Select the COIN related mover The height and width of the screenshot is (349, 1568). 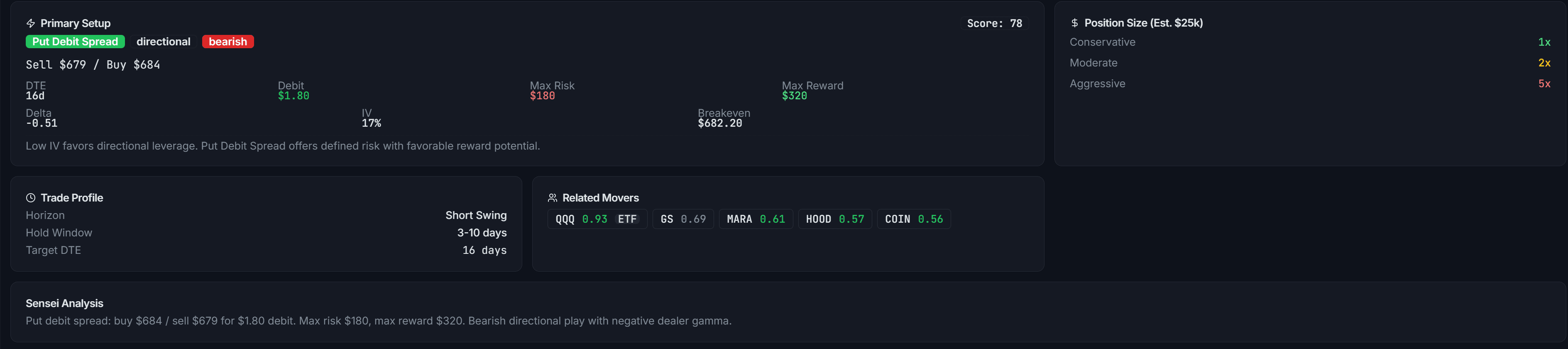click(x=914, y=219)
